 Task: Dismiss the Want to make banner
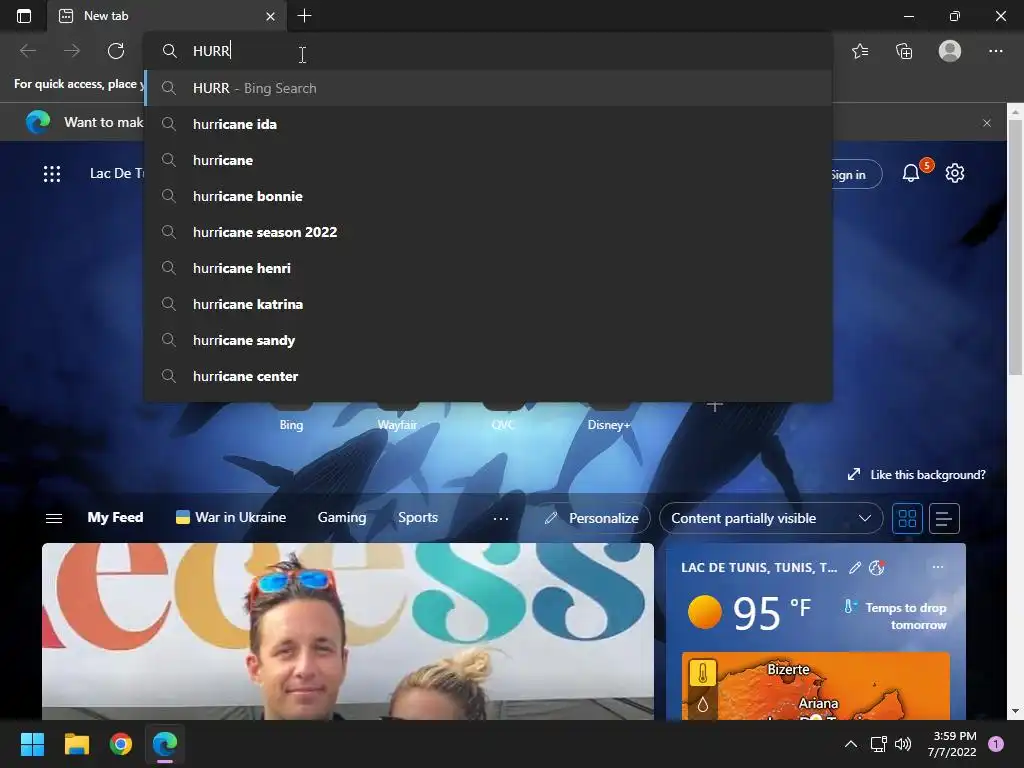point(987,123)
